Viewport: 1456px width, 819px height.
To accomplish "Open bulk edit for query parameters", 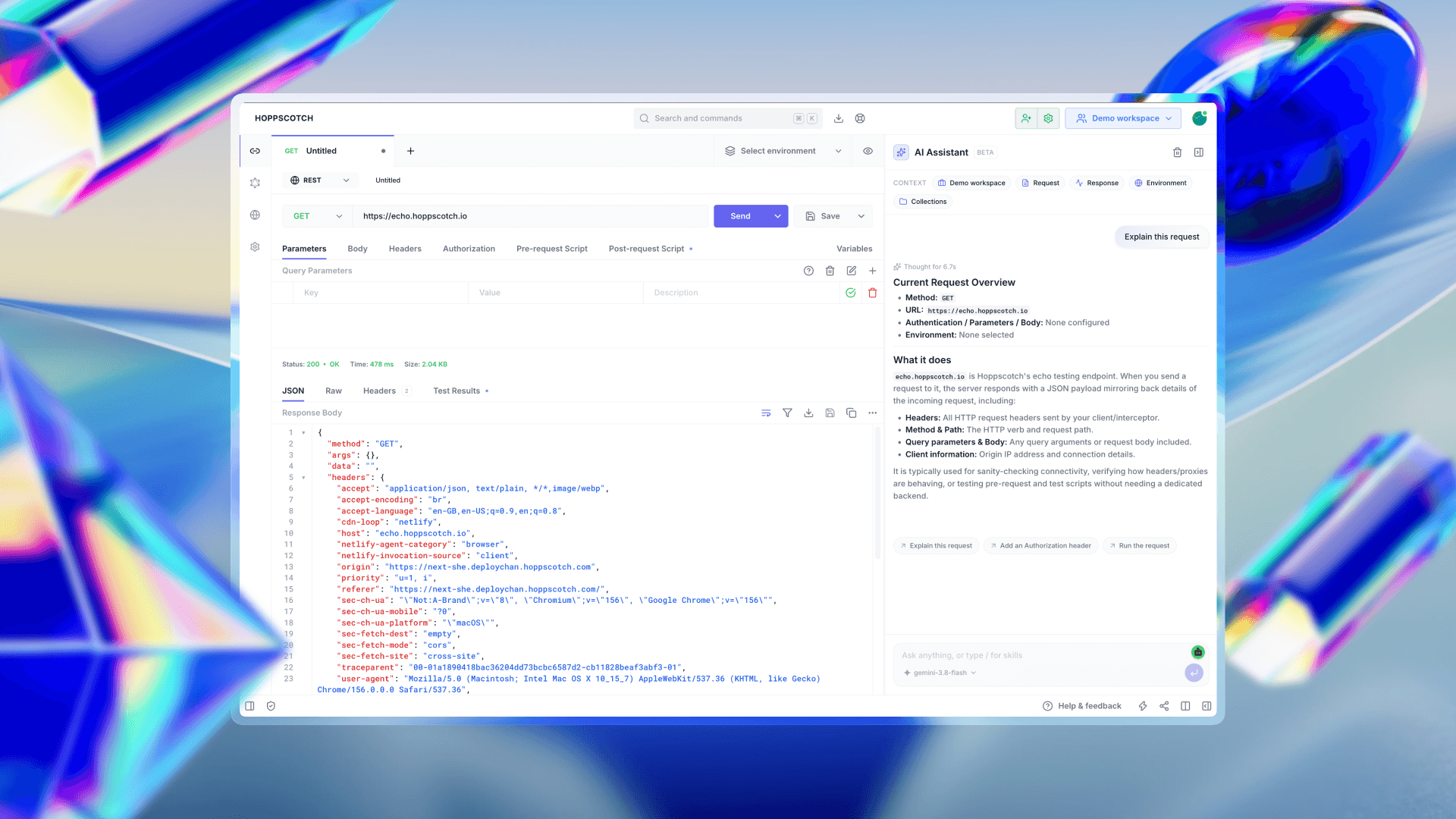I will click(852, 271).
